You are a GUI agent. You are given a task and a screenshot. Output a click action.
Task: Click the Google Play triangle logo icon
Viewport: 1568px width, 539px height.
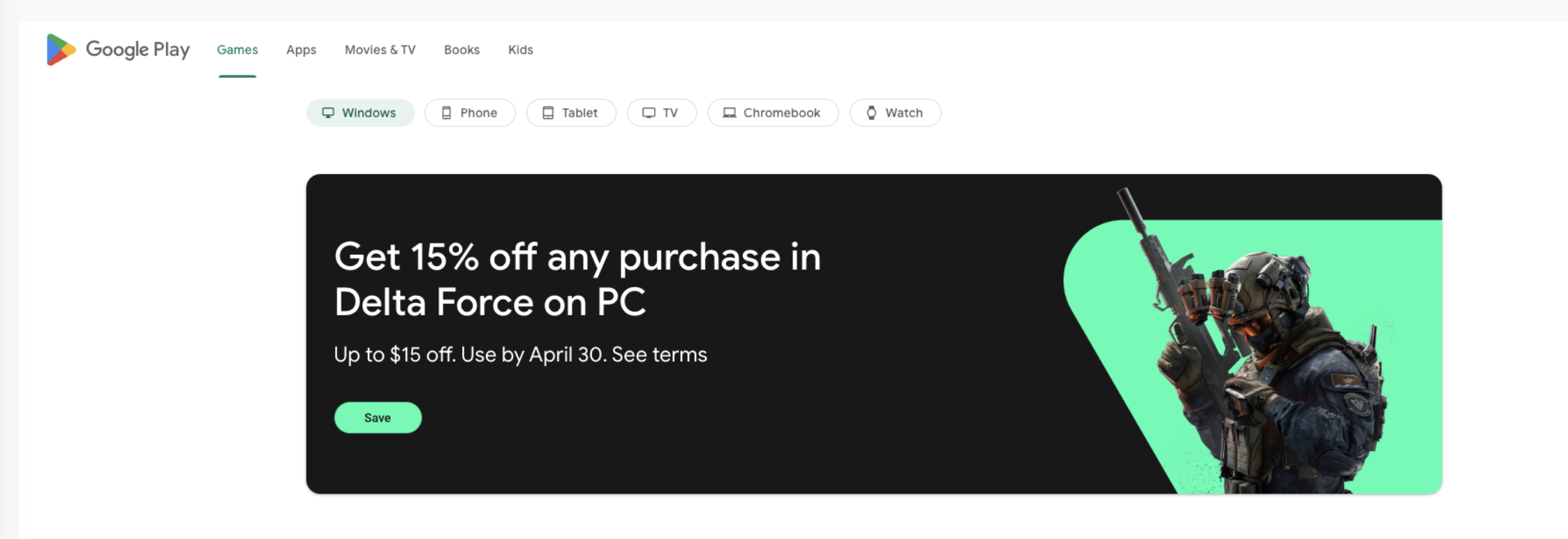61,50
